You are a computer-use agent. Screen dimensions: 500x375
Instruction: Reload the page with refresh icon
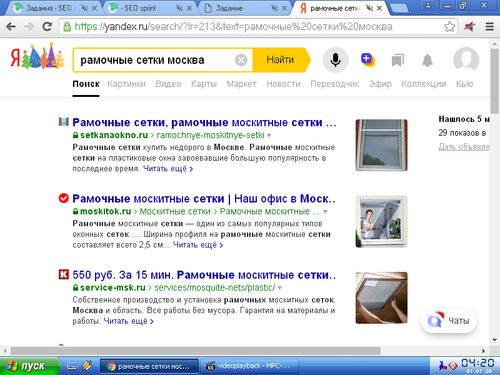(47, 27)
